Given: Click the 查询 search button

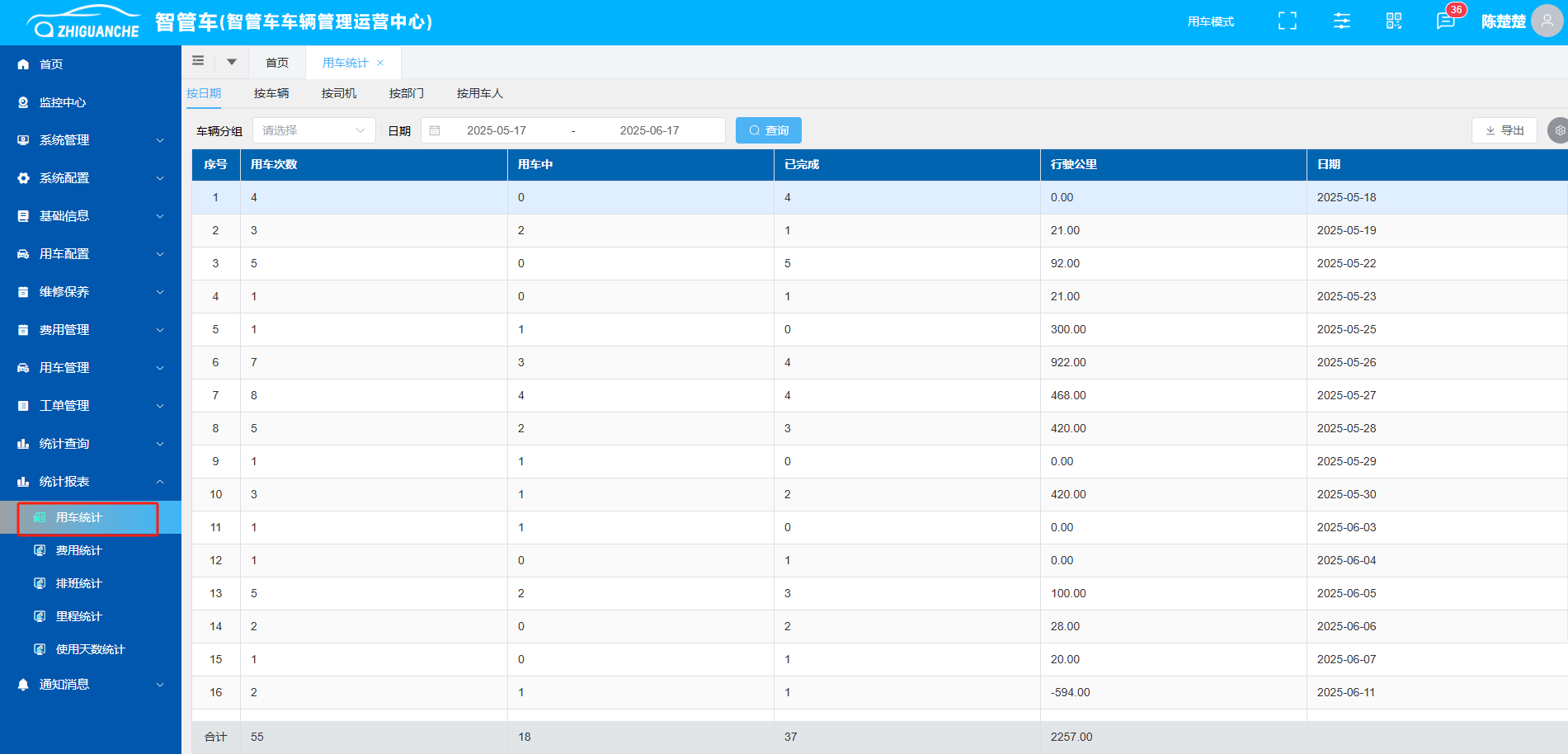Looking at the screenshot, I should coord(768,130).
